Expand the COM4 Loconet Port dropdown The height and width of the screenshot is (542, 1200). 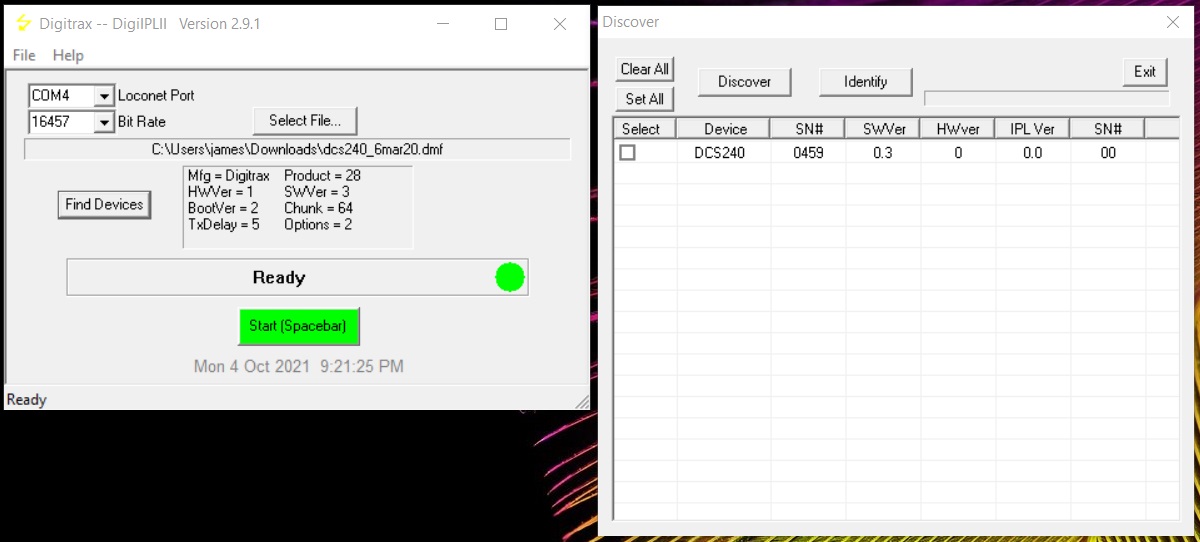(x=104, y=96)
